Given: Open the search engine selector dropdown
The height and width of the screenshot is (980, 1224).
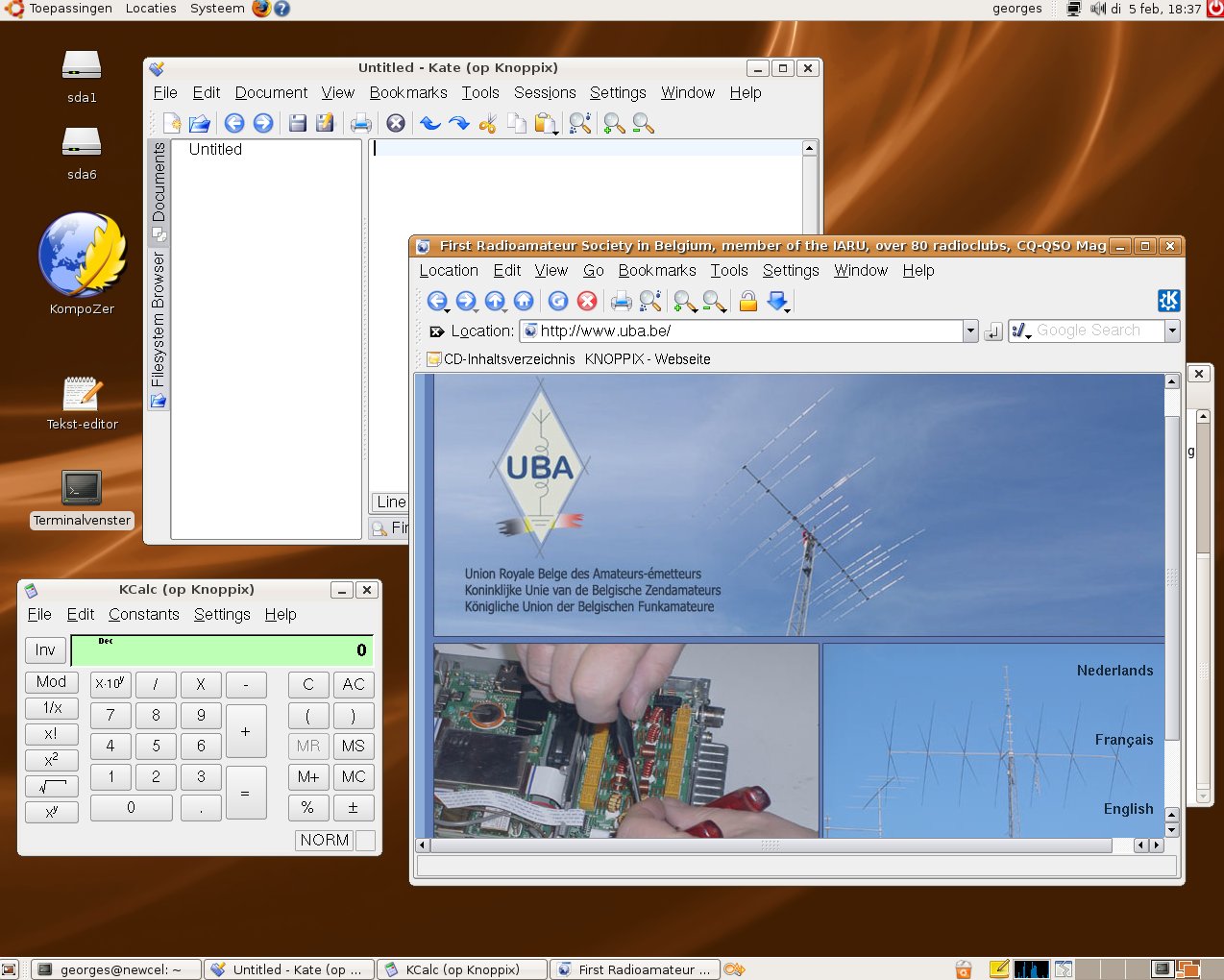Looking at the screenshot, I should [1022, 331].
